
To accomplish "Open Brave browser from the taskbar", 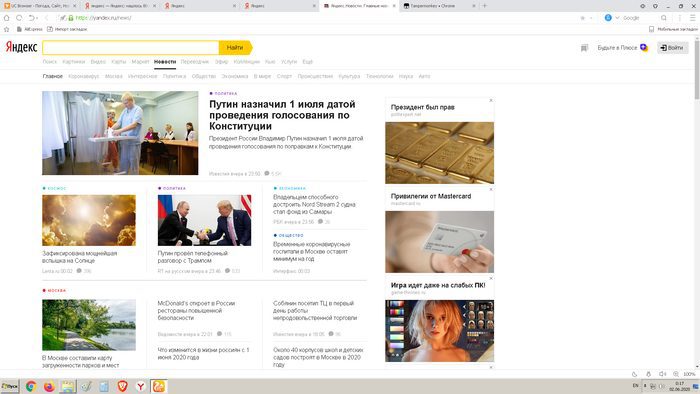I will coord(122,386).
